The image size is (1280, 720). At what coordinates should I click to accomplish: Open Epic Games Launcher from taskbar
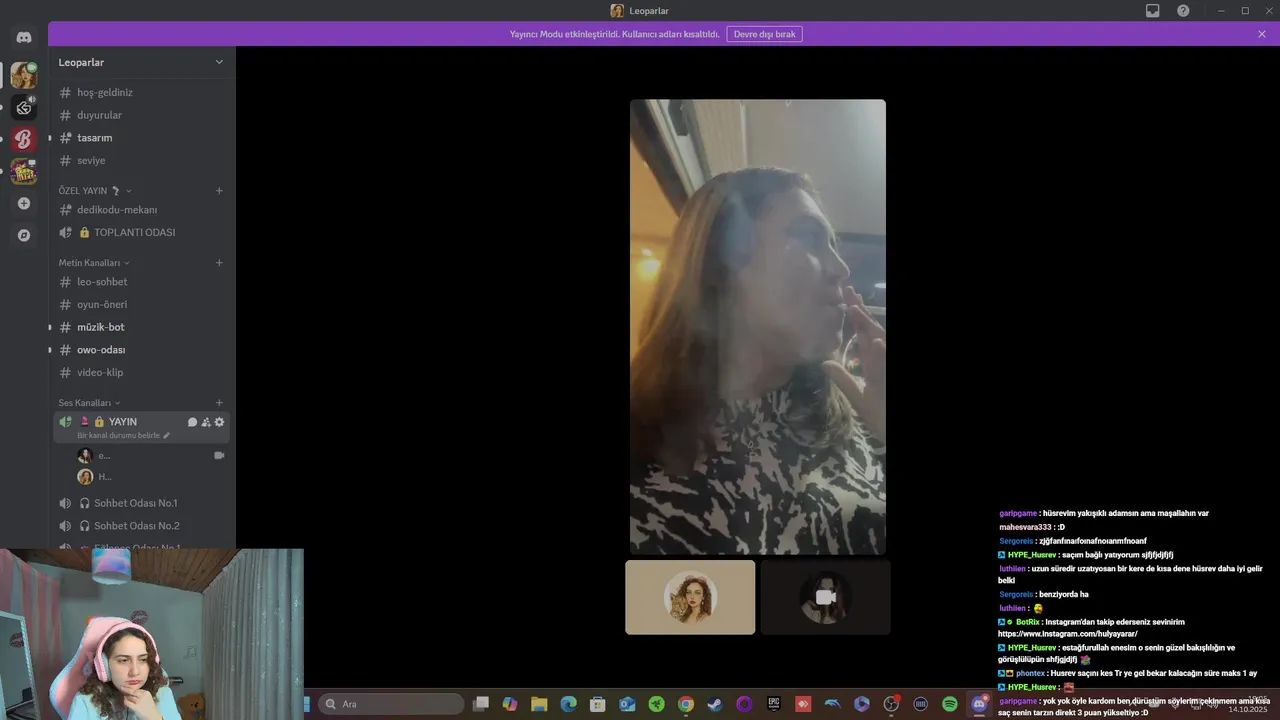(x=773, y=704)
